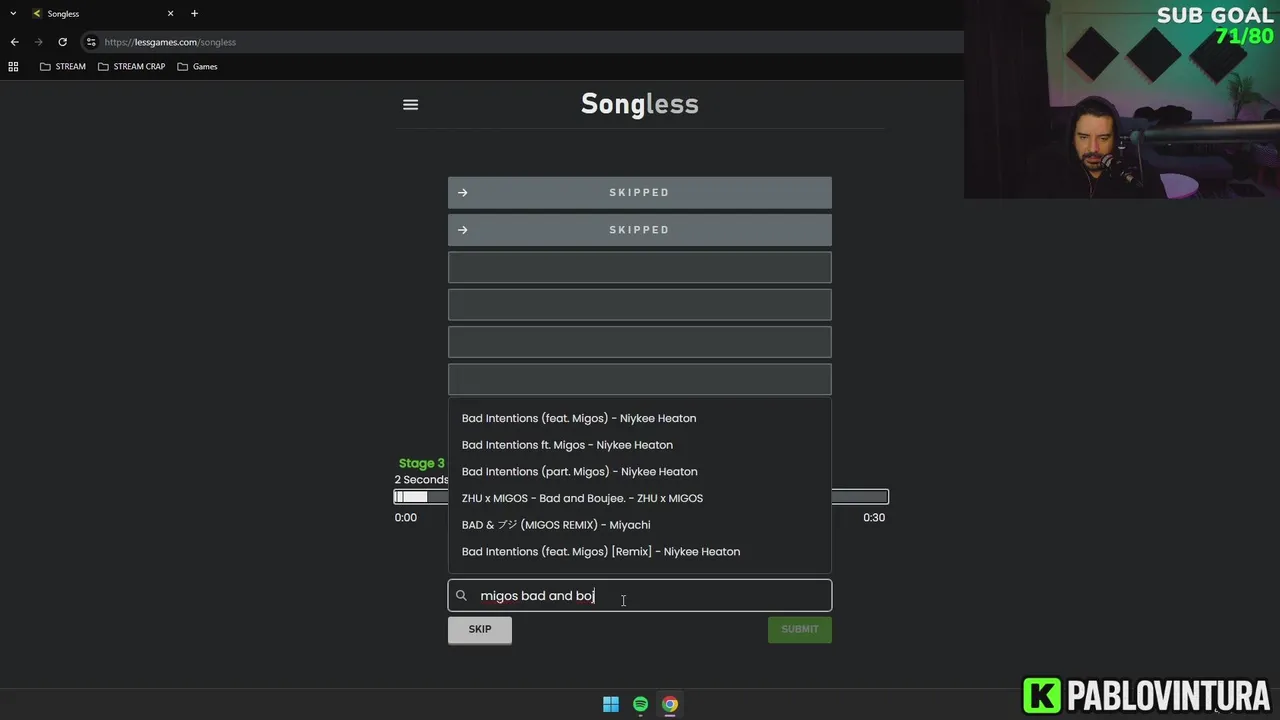1280x720 pixels.
Task: Select BAD & (MIGOS REMIX) - Miyachi suggestion
Action: click(x=640, y=525)
